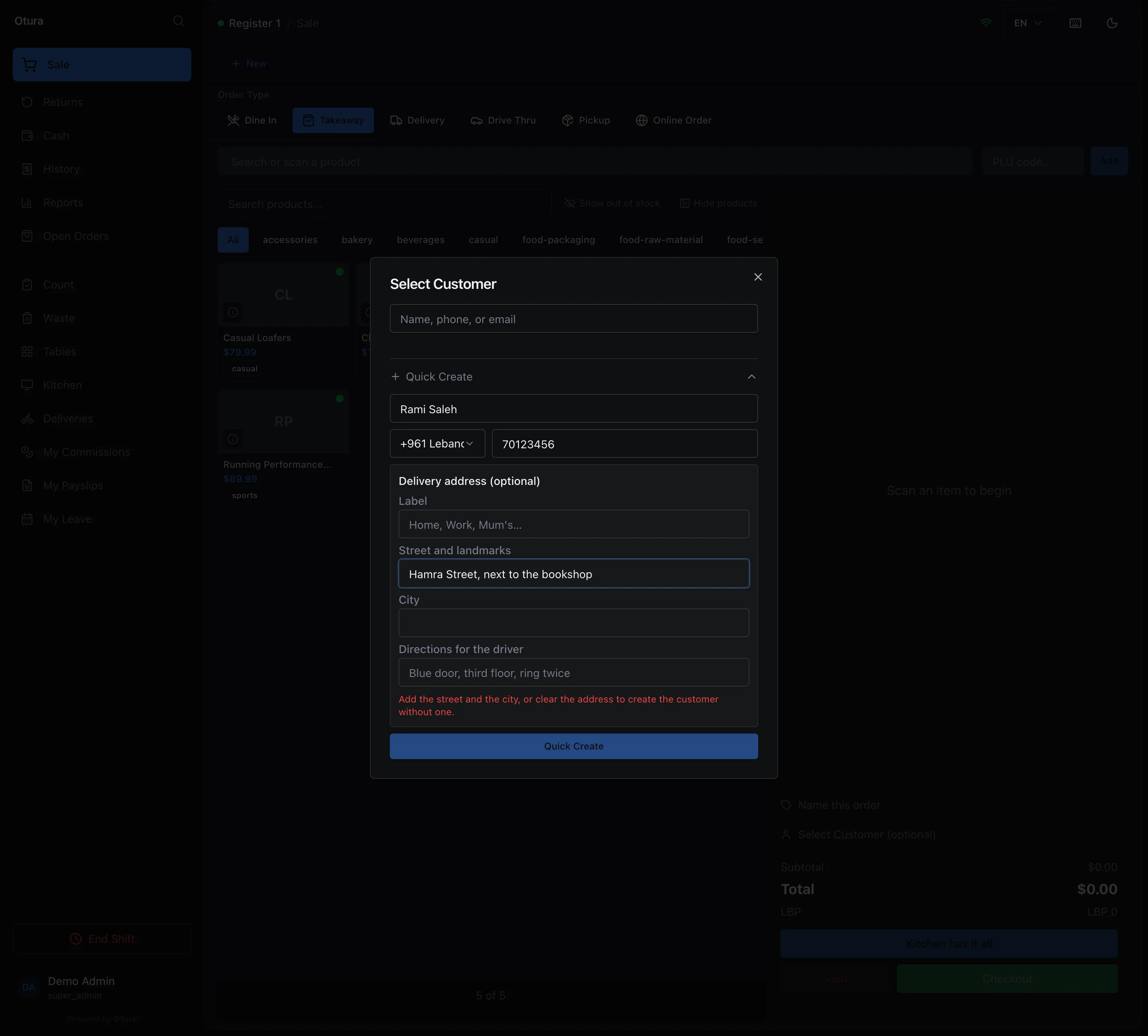Open My Leave in the sidebar
This screenshot has height=1036, width=1148.
pyautogui.click(x=102, y=519)
